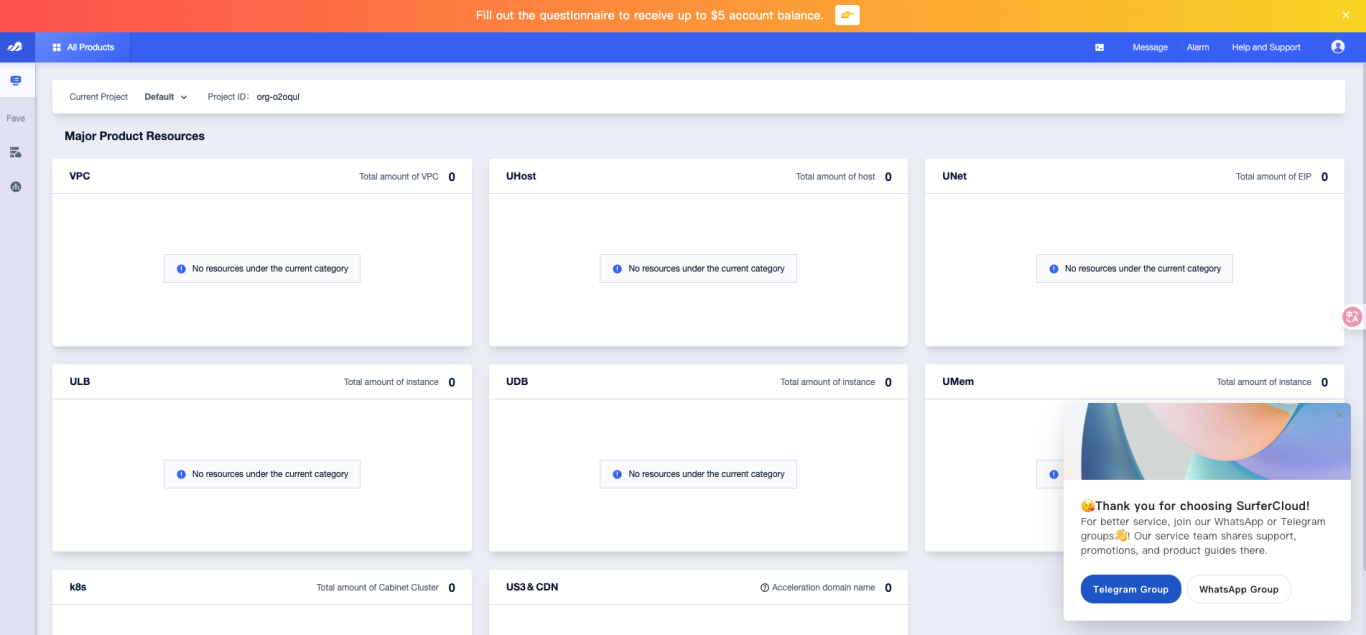Click UHost no resources message
This screenshot has width=1366, height=635.
click(698, 269)
